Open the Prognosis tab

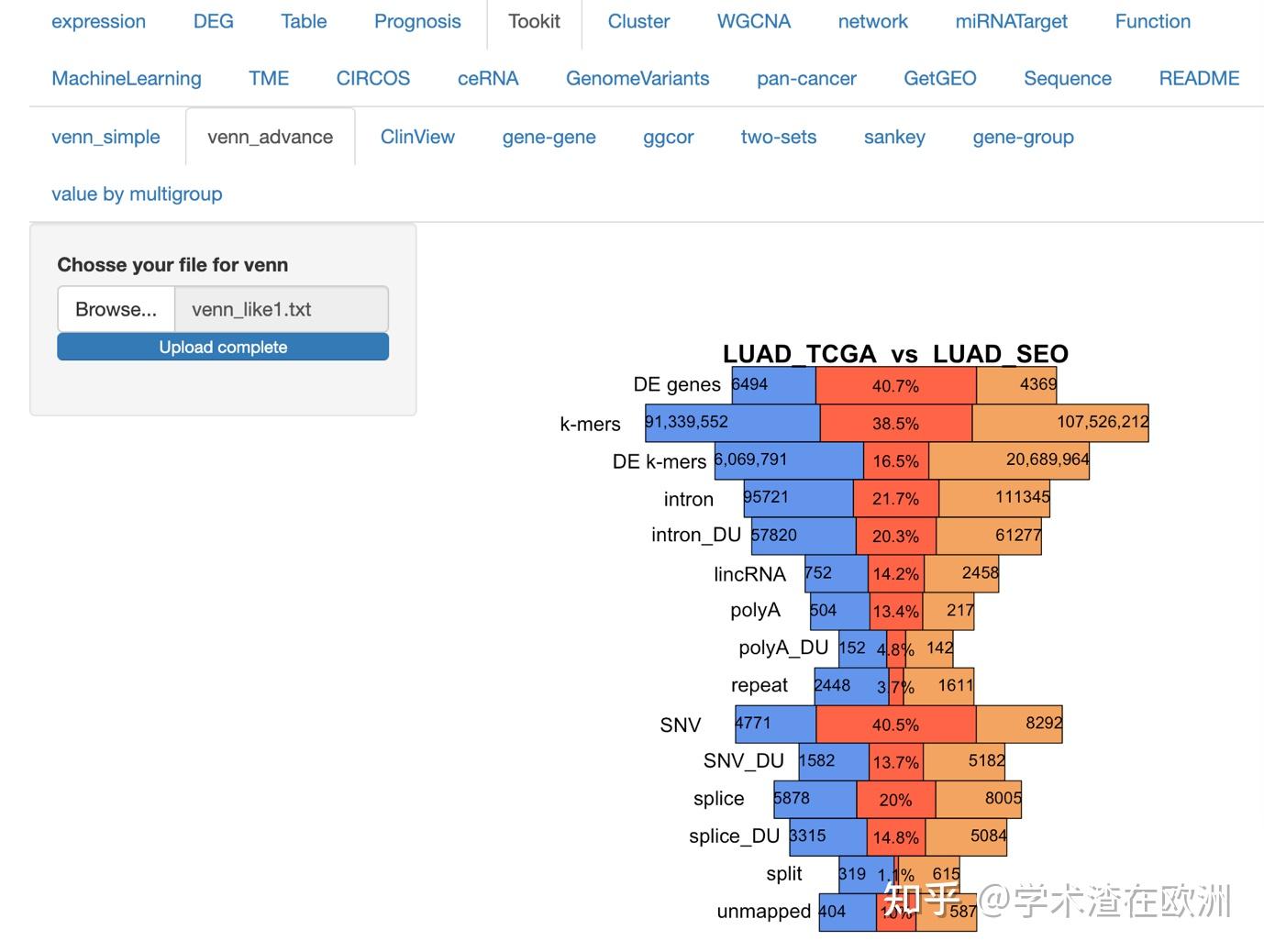pyautogui.click(x=417, y=22)
